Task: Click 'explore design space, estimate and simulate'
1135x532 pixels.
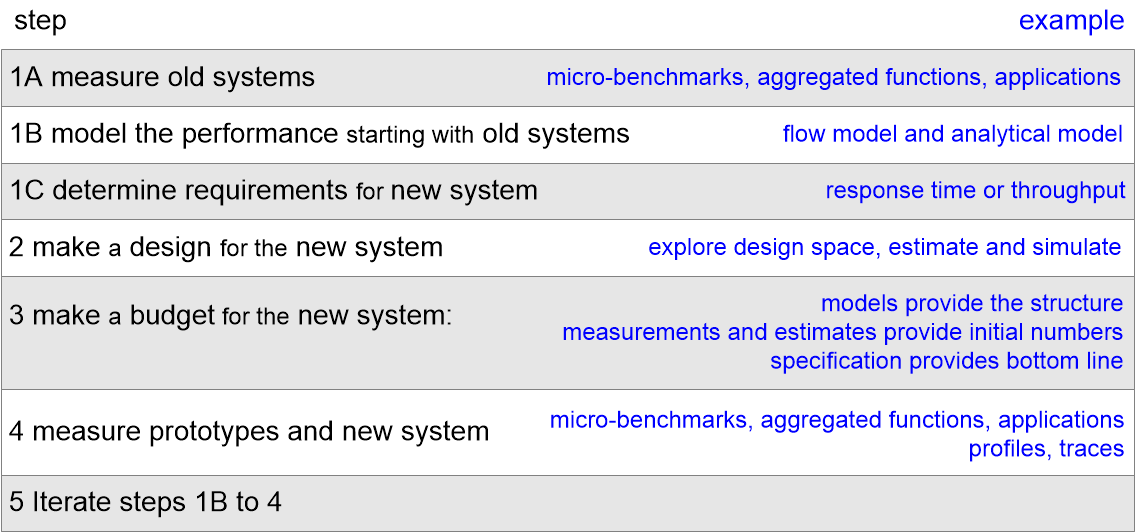Action: click(884, 247)
